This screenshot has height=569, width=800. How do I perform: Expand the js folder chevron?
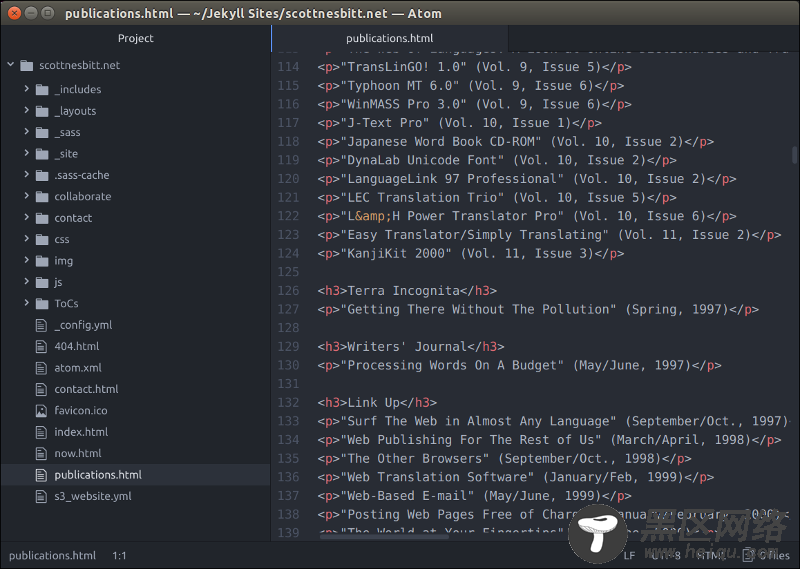point(27,282)
